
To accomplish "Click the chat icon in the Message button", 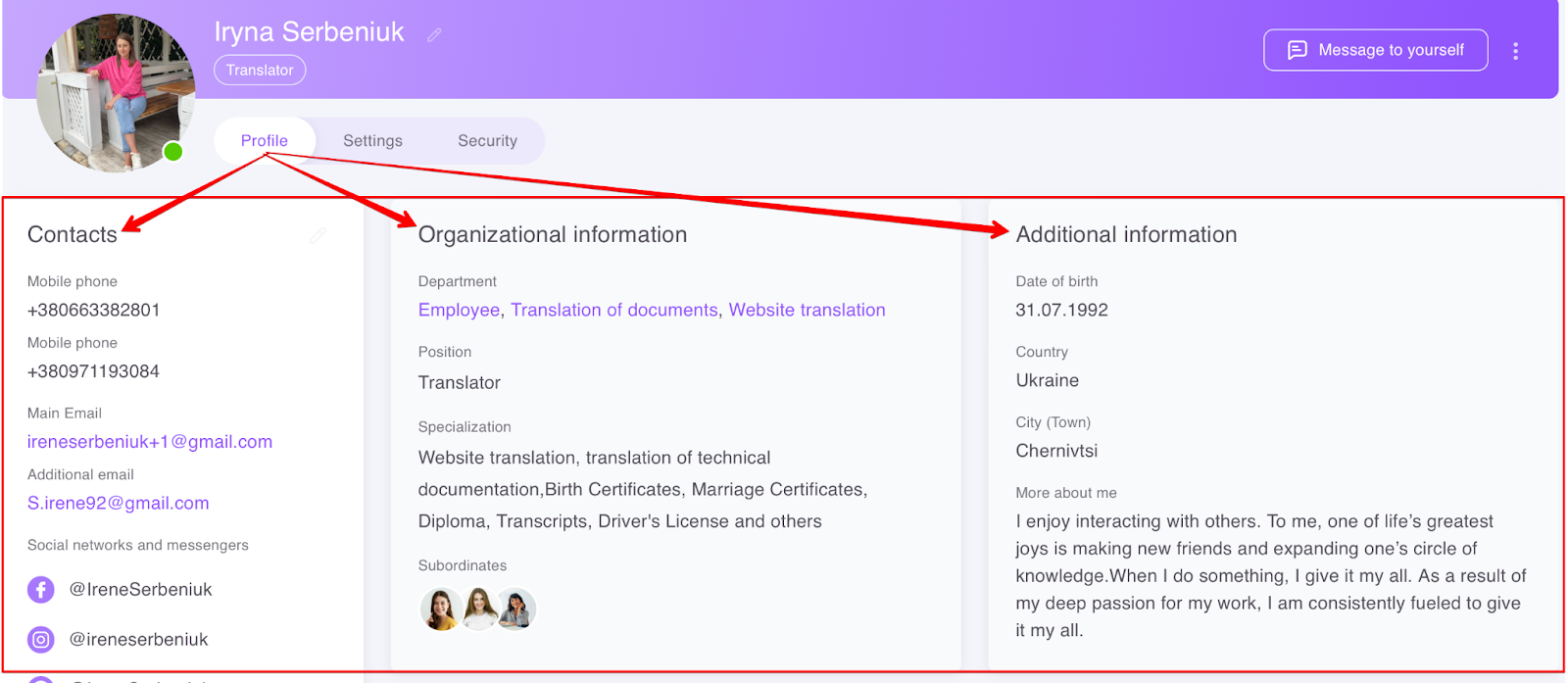I will pyautogui.click(x=1297, y=50).
